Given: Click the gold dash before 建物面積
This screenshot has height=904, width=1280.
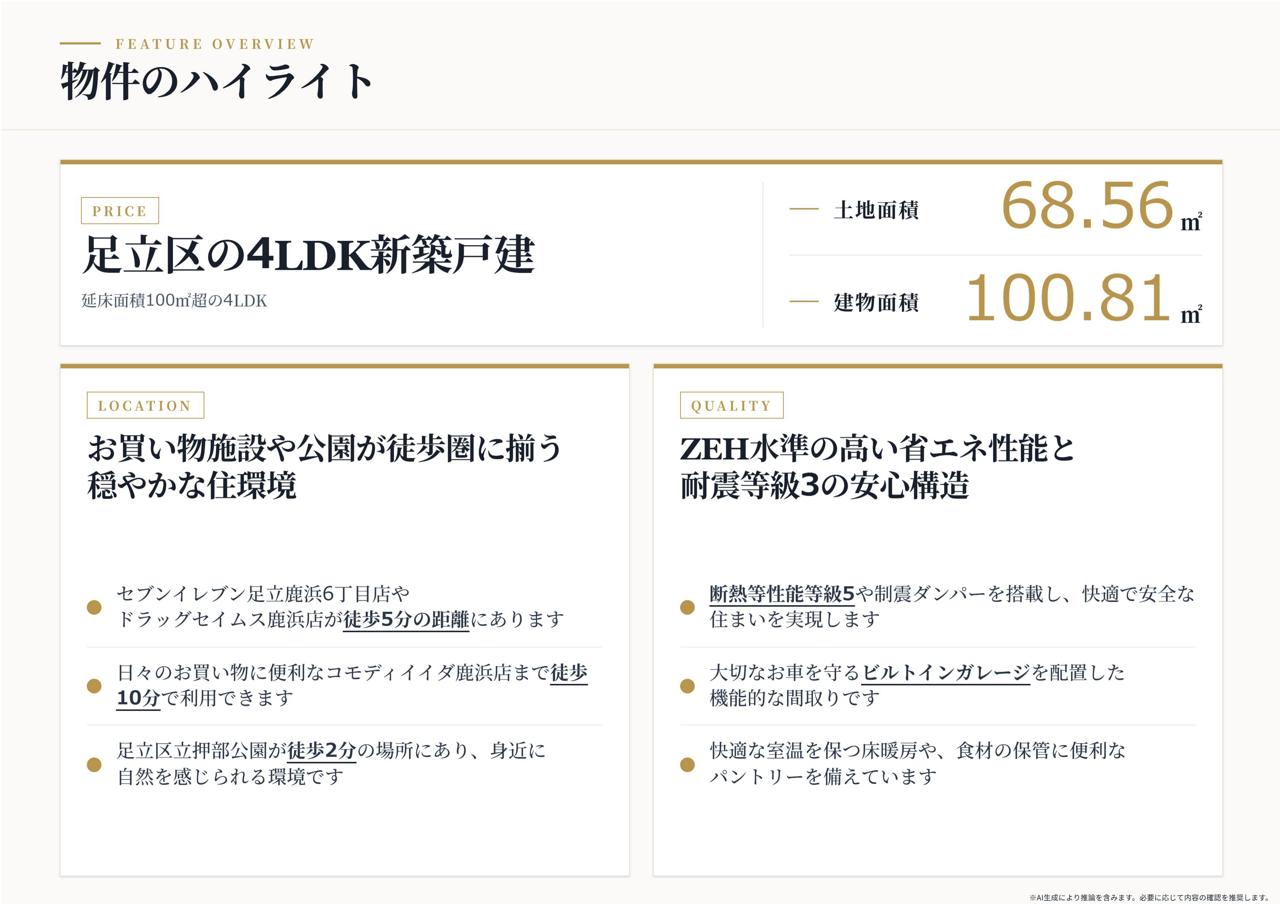Looking at the screenshot, I should (x=804, y=301).
